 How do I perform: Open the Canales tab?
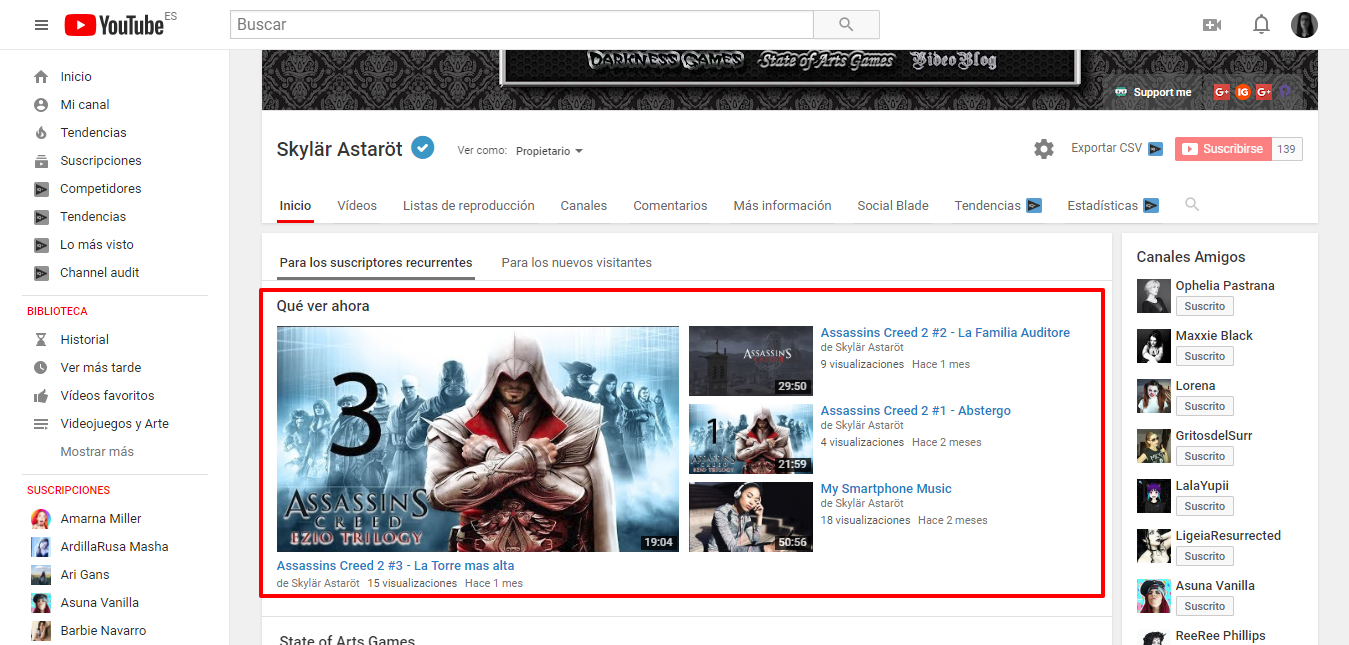pos(584,205)
